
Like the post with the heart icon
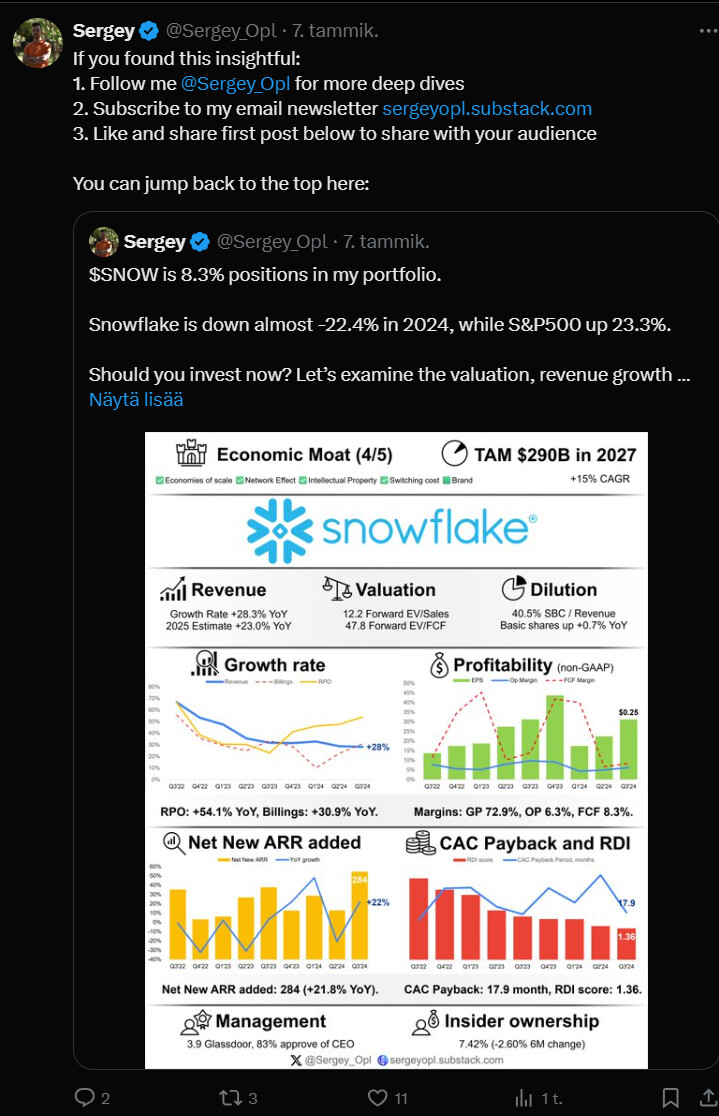coord(377,1098)
